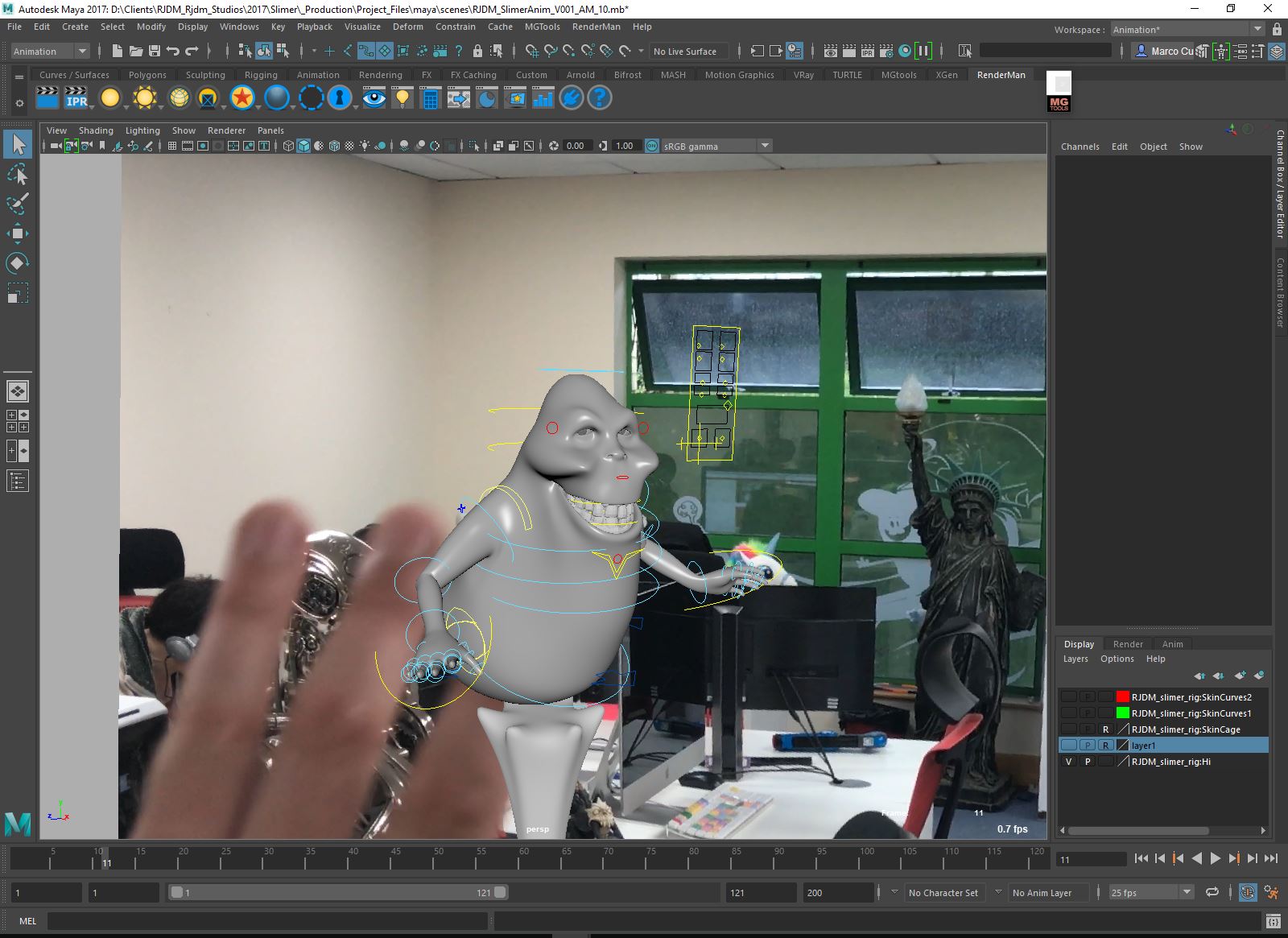Create a RenderMan sun/distant light

(144, 98)
